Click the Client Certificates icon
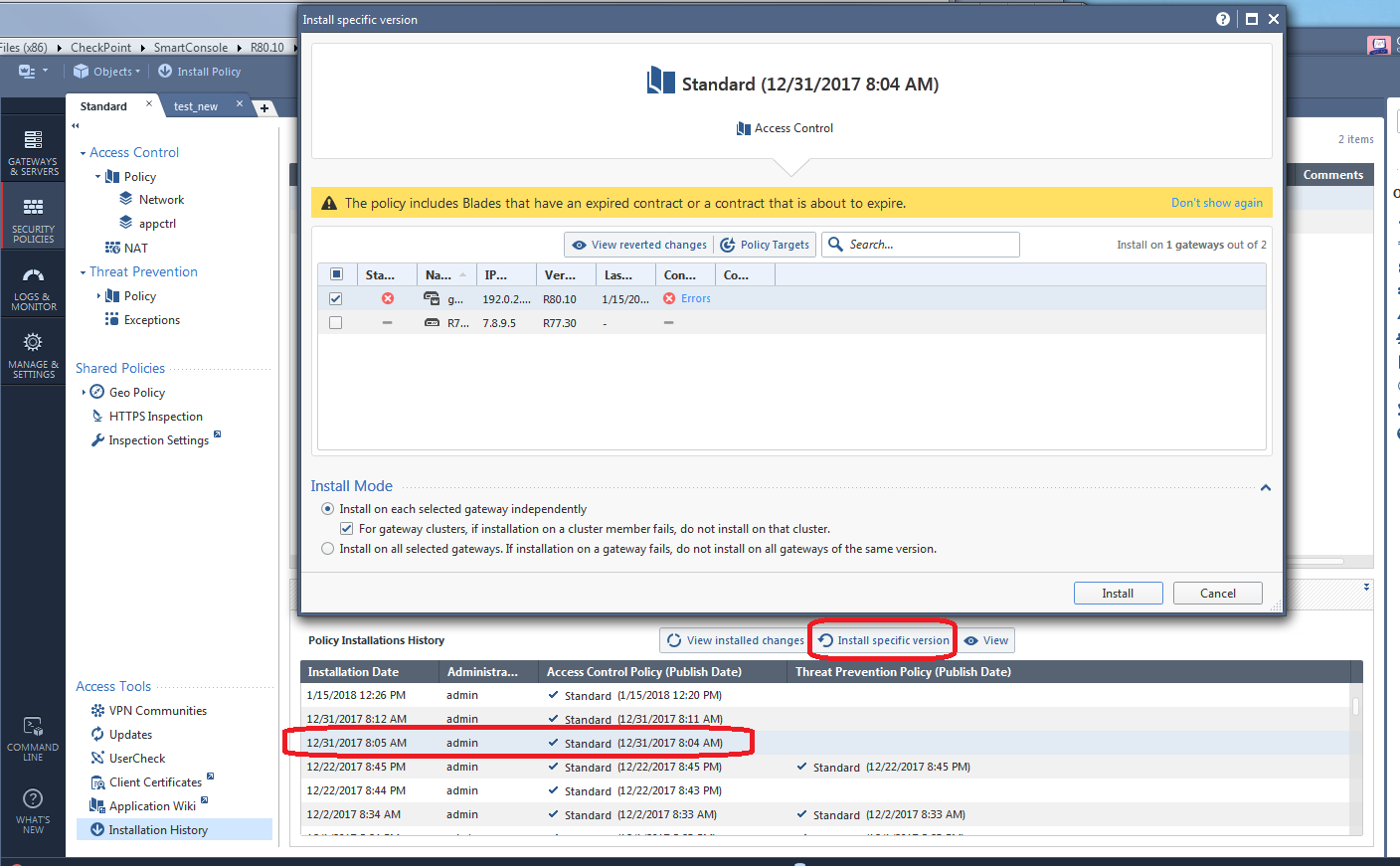The image size is (1400, 866). [x=97, y=782]
